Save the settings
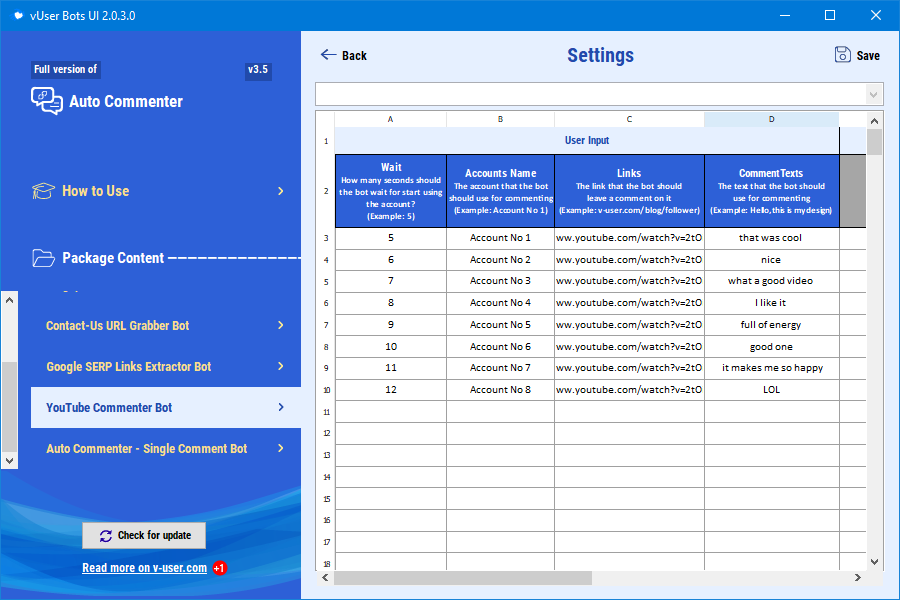 click(x=857, y=55)
